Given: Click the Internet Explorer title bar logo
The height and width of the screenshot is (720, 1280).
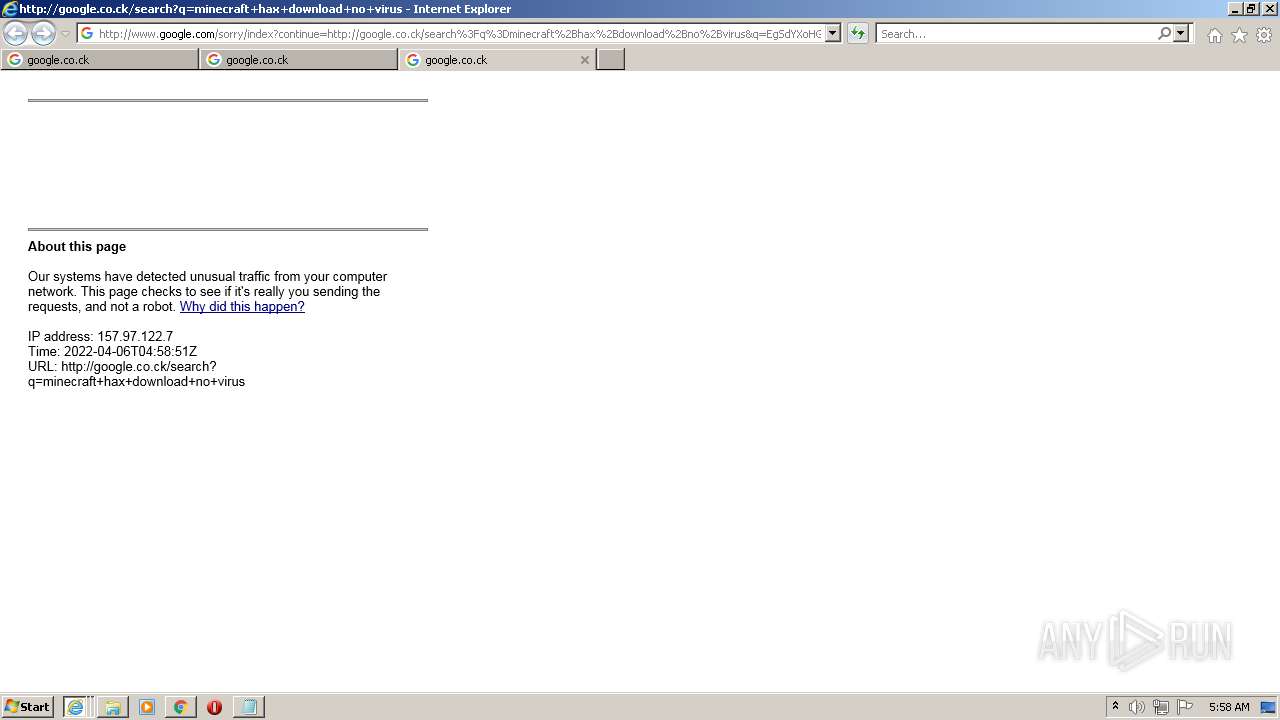Looking at the screenshot, I should [x=10, y=9].
